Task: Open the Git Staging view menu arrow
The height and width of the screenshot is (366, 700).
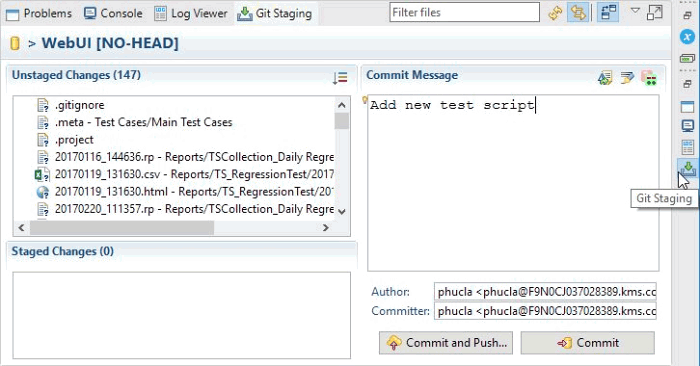Action: [635, 11]
